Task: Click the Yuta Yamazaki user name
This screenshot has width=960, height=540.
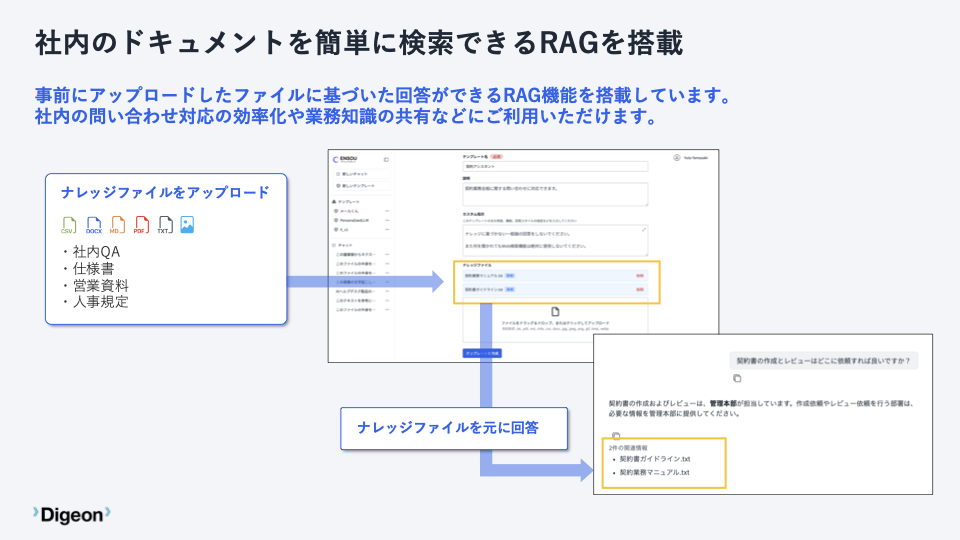Action: coord(696,158)
